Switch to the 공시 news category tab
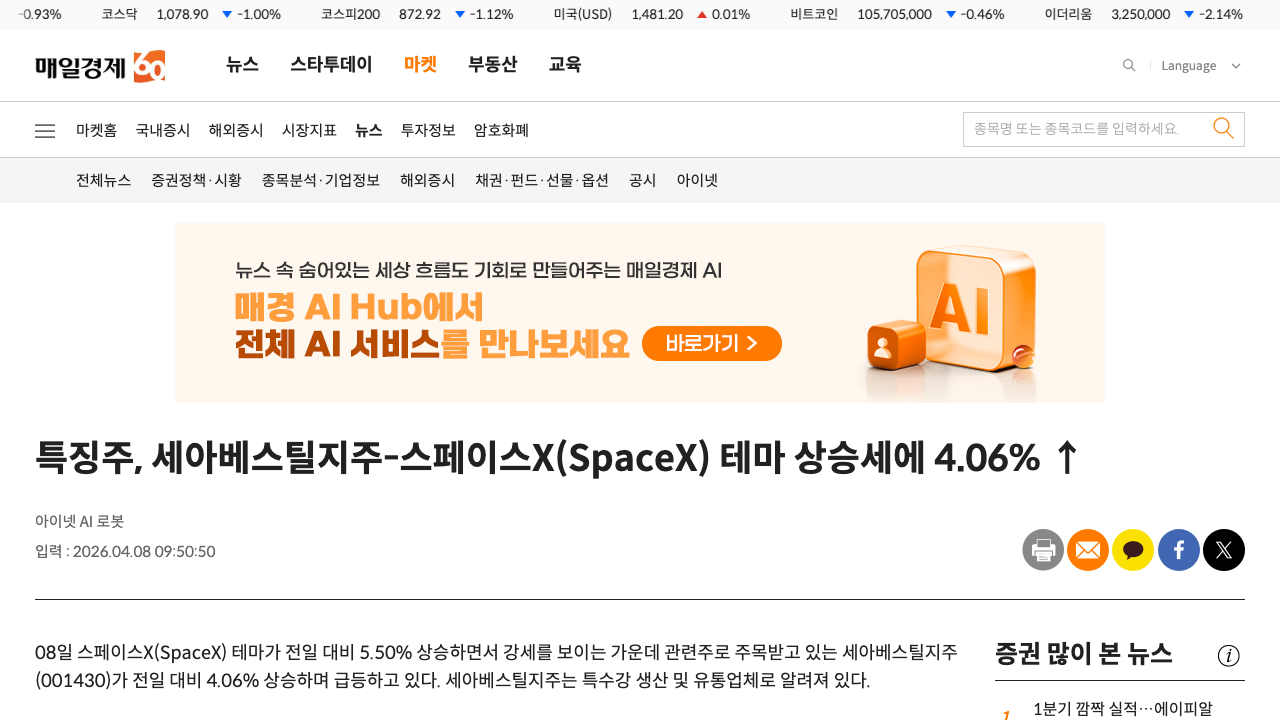Image resolution: width=1280 pixels, height=720 pixels. [642, 180]
